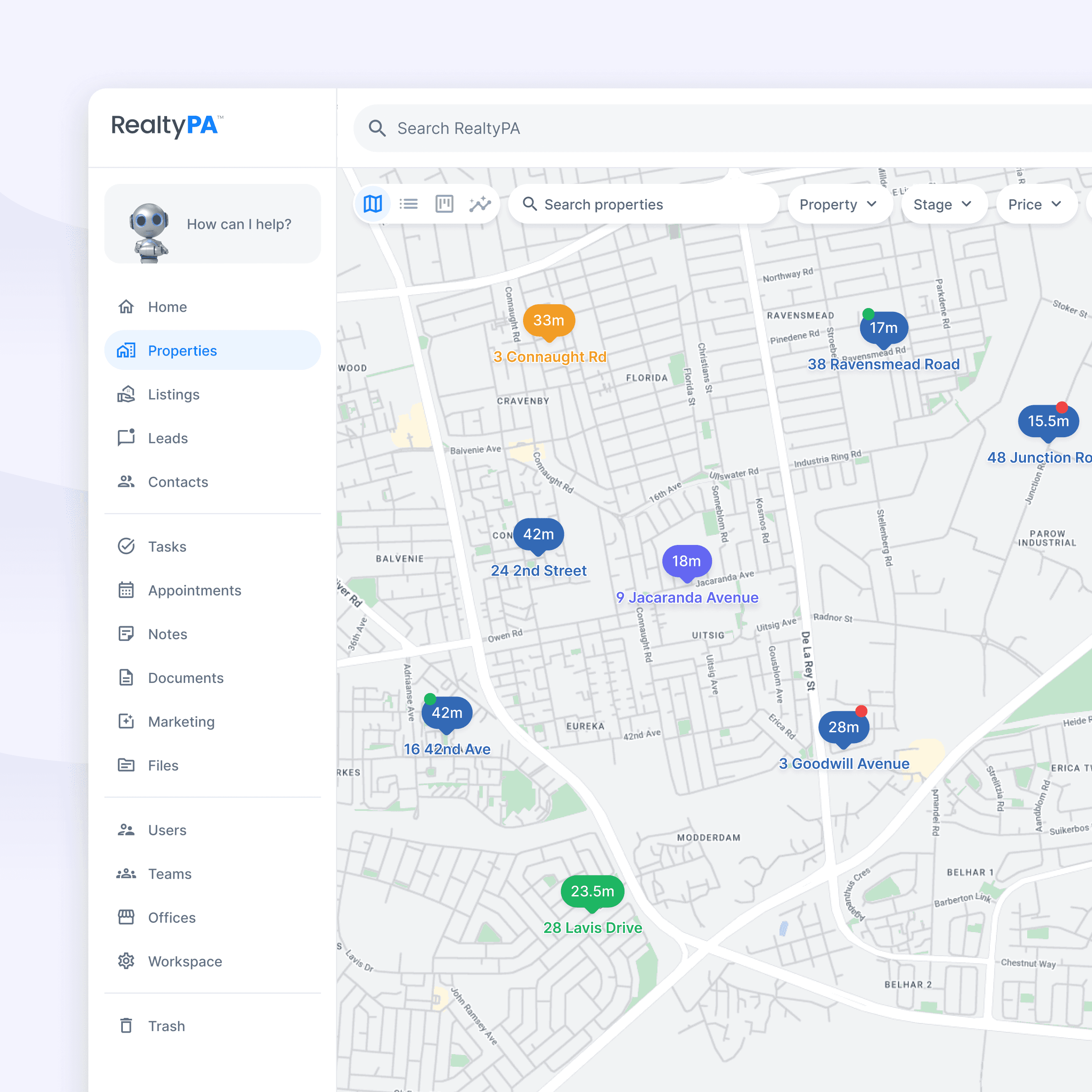Expand the Property filter dropdown

(x=838, y=205)
